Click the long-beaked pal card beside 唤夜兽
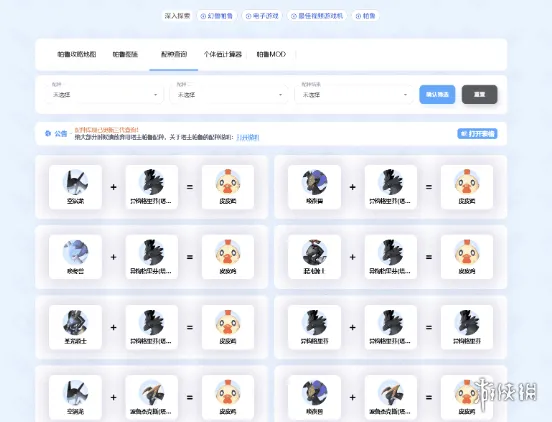 391,397
